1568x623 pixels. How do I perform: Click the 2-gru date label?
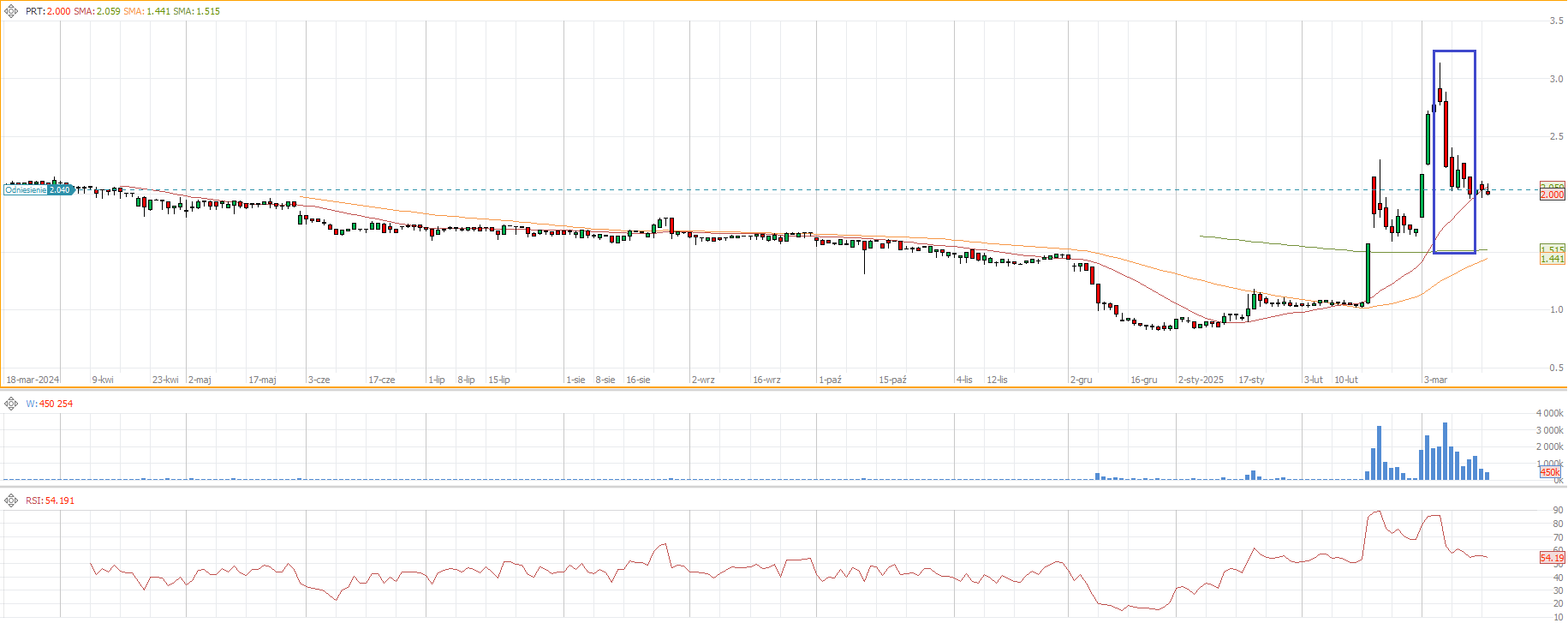1081,380
